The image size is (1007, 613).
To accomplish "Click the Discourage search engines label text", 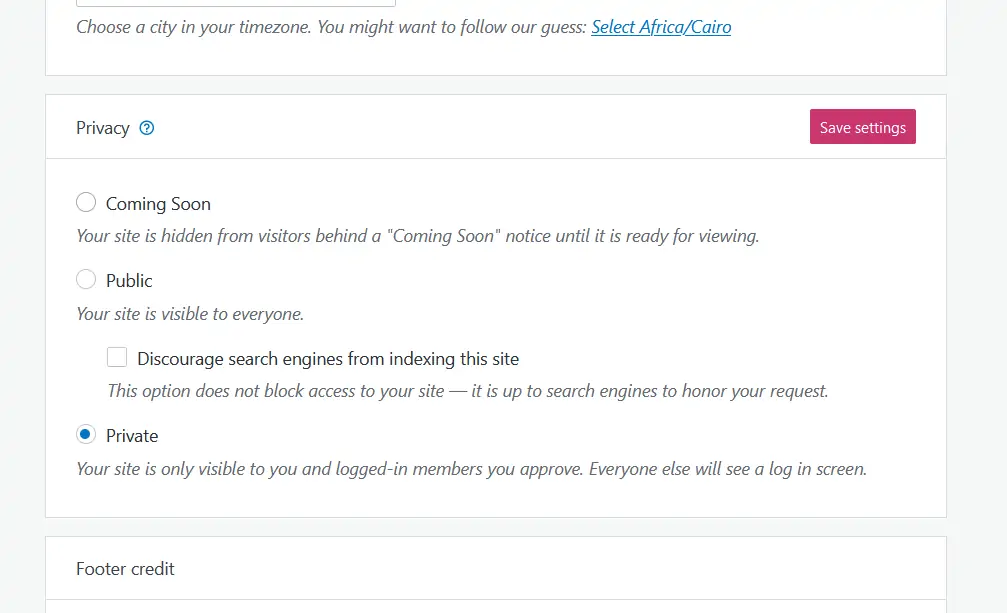I will pos(328,358).
